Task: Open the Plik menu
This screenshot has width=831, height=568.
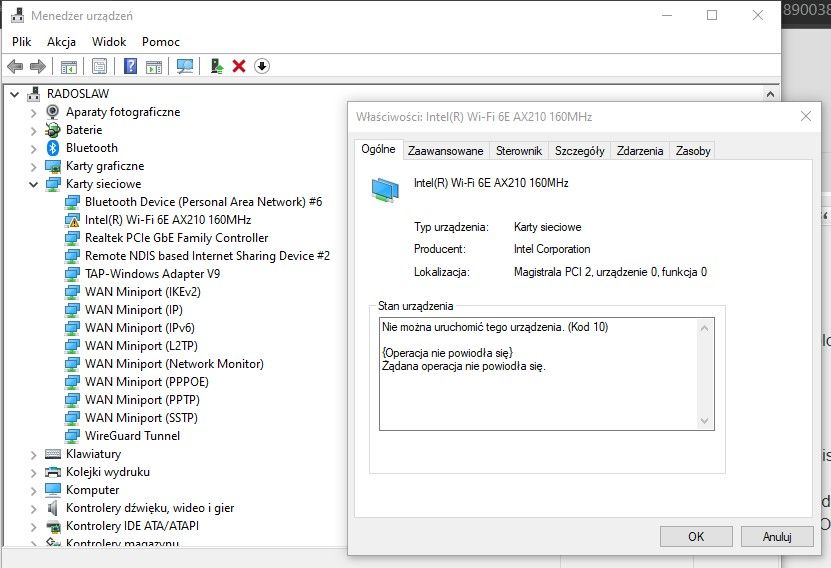Action: click(x=22, y=42)
